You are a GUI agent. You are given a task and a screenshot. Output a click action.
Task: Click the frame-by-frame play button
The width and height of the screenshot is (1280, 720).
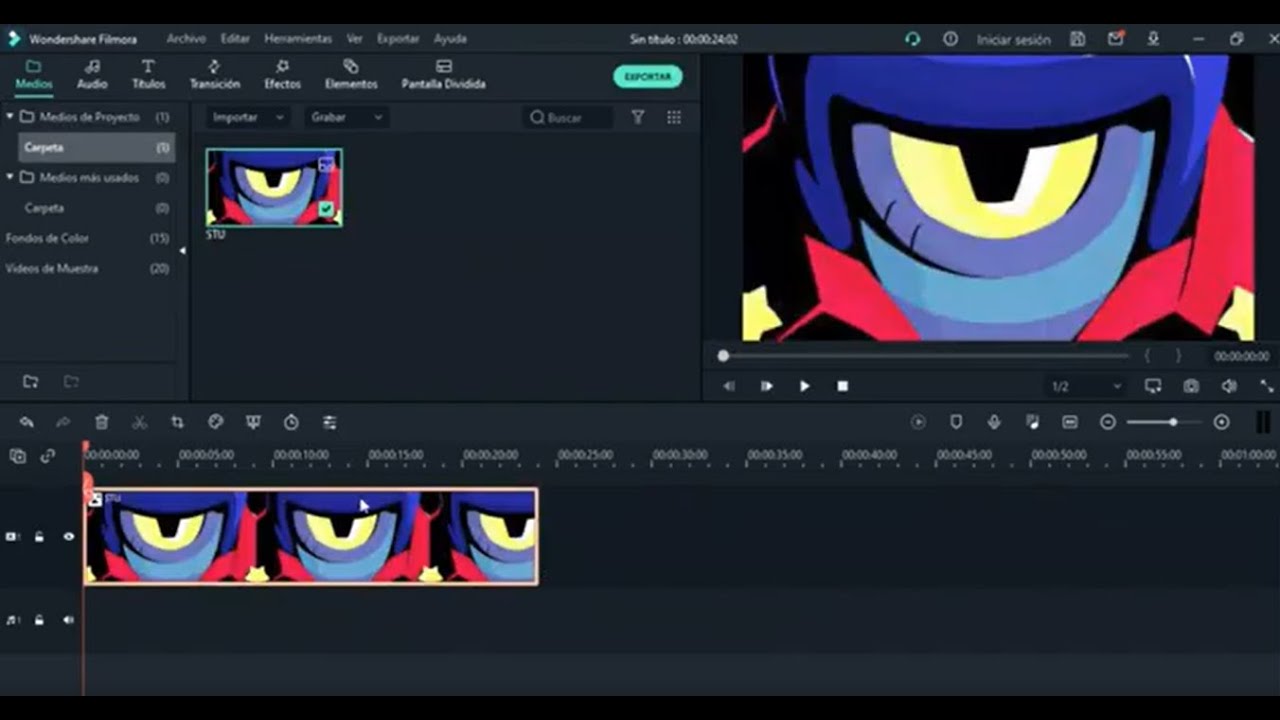point(767,386)
